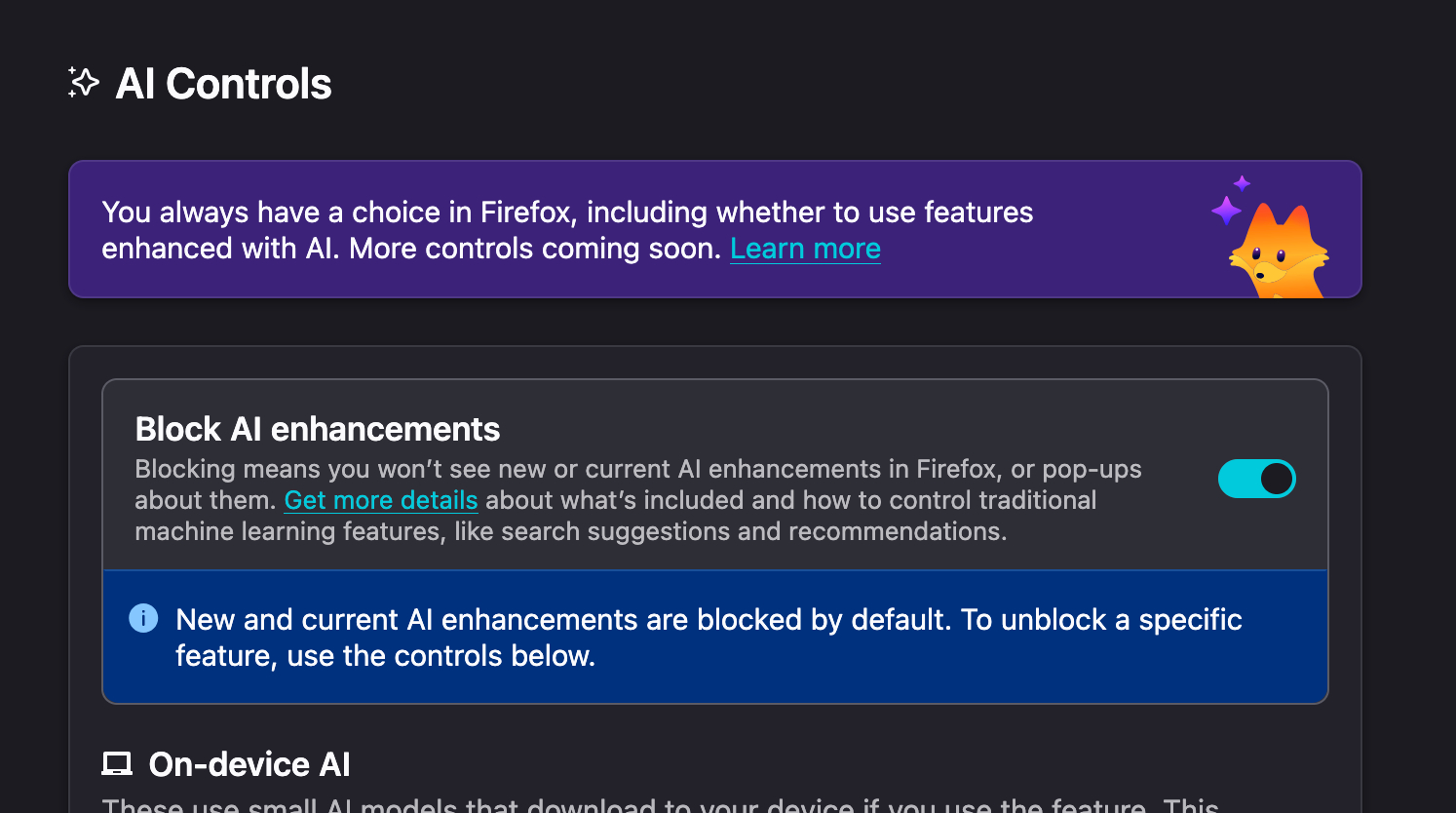Click "feature, use the controls below" text

[x=385, y=656]
